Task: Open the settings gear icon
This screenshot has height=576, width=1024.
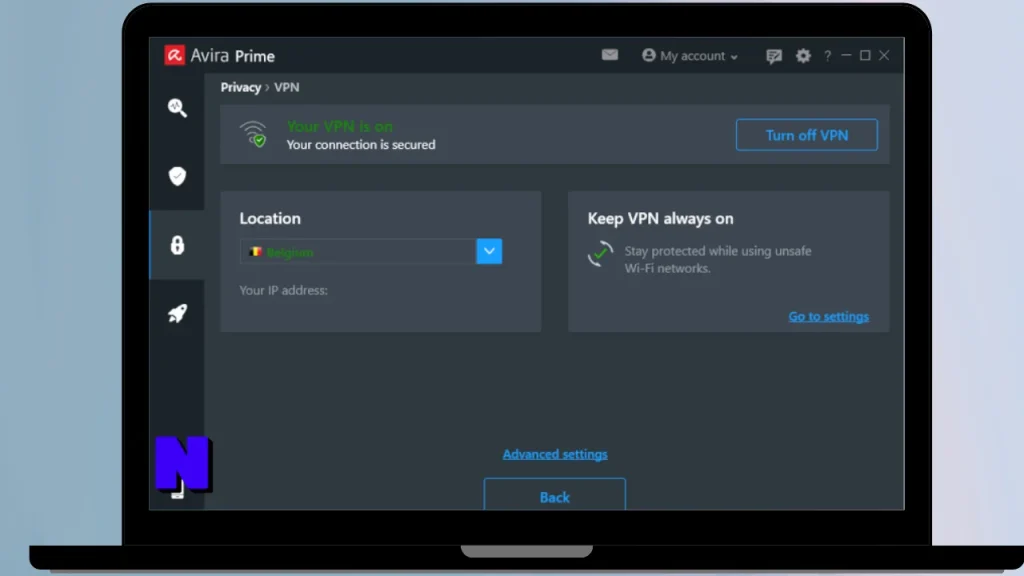Action: tap(803, 56)
